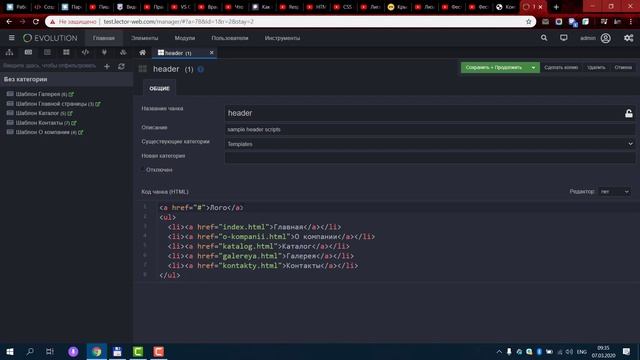Click the Evolution logo
Screen dimensions: 640x360
coord(50,38)
